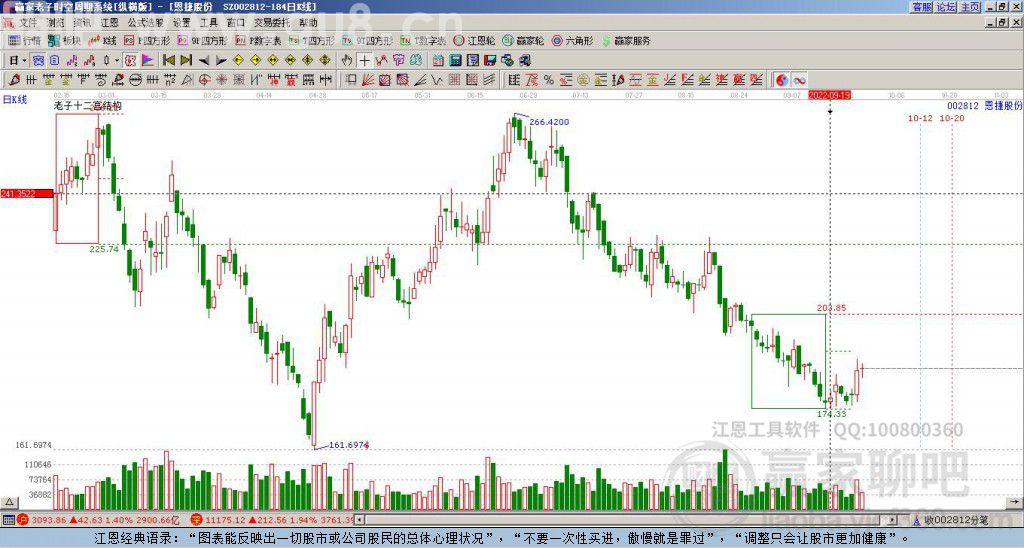1024x548 pixels.
Task: Jump to last bar with skip-forward icon
Action: 185,61
